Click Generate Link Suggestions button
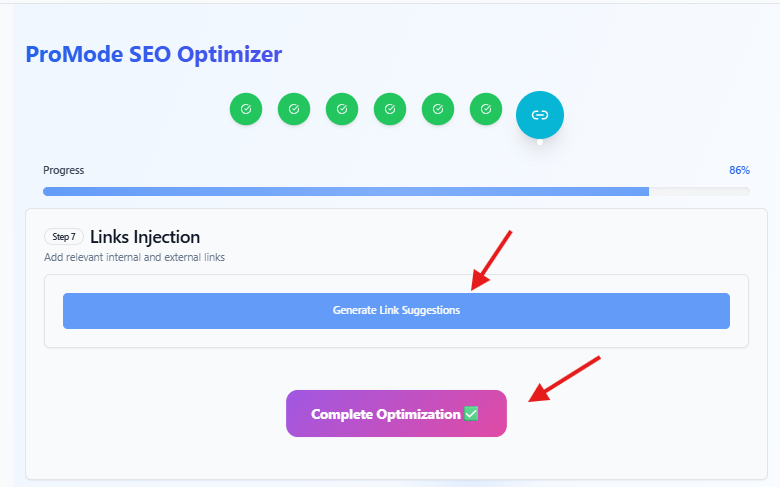Image resolution: width=780 pixels, height=487 pixels. [396, 310]
